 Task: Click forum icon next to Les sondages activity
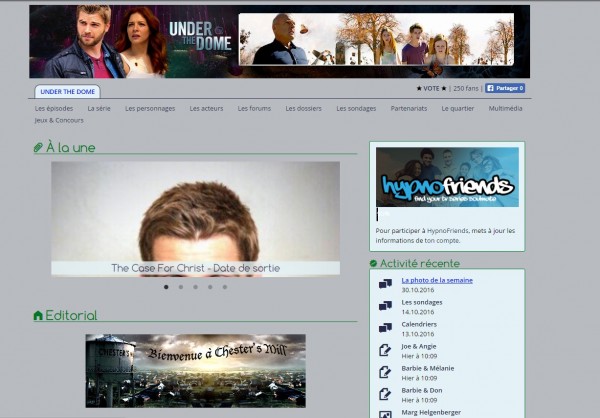[x=385, y=306]
